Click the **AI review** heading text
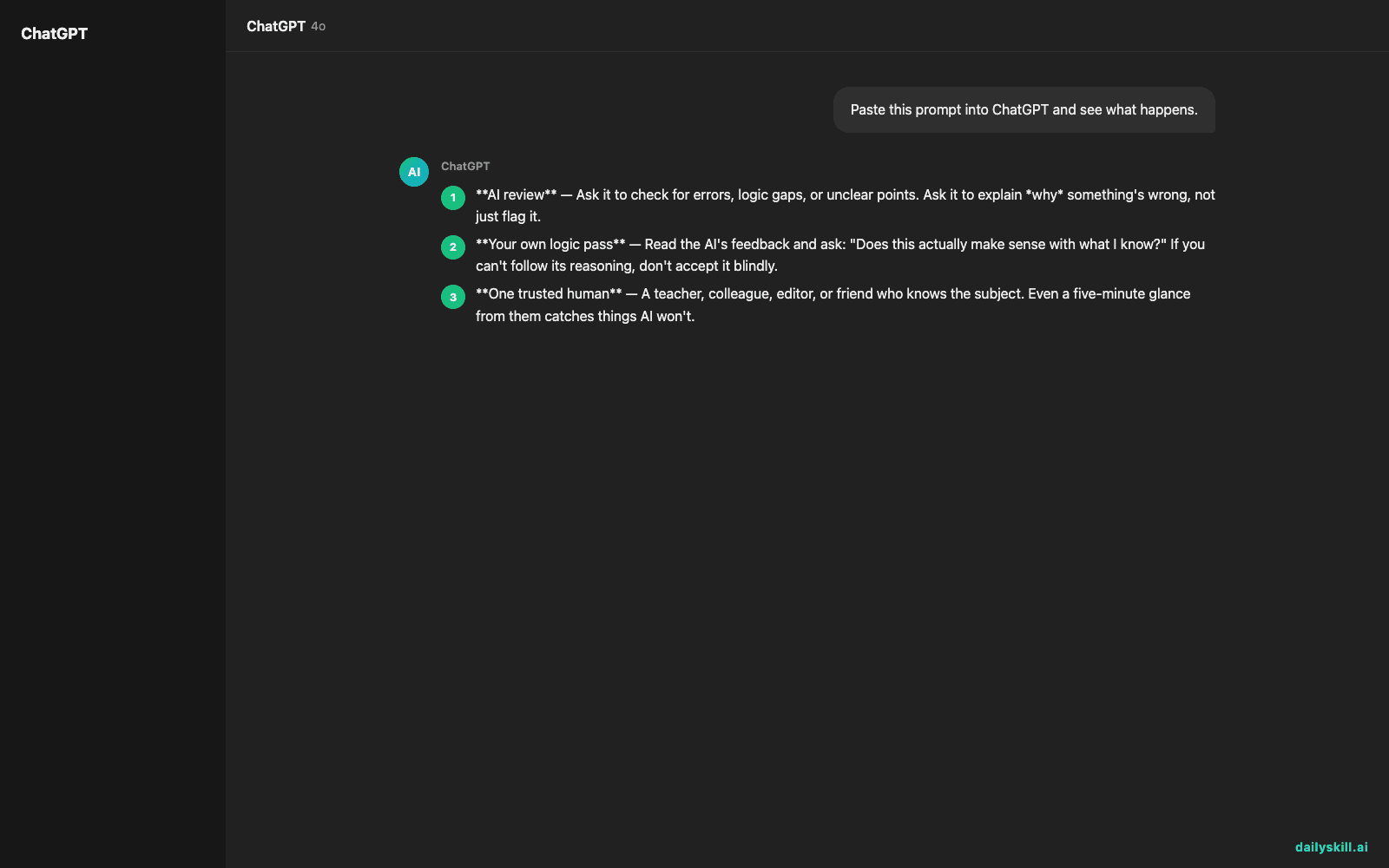Viewport: 1389px width, 868px height. (516, 194)
